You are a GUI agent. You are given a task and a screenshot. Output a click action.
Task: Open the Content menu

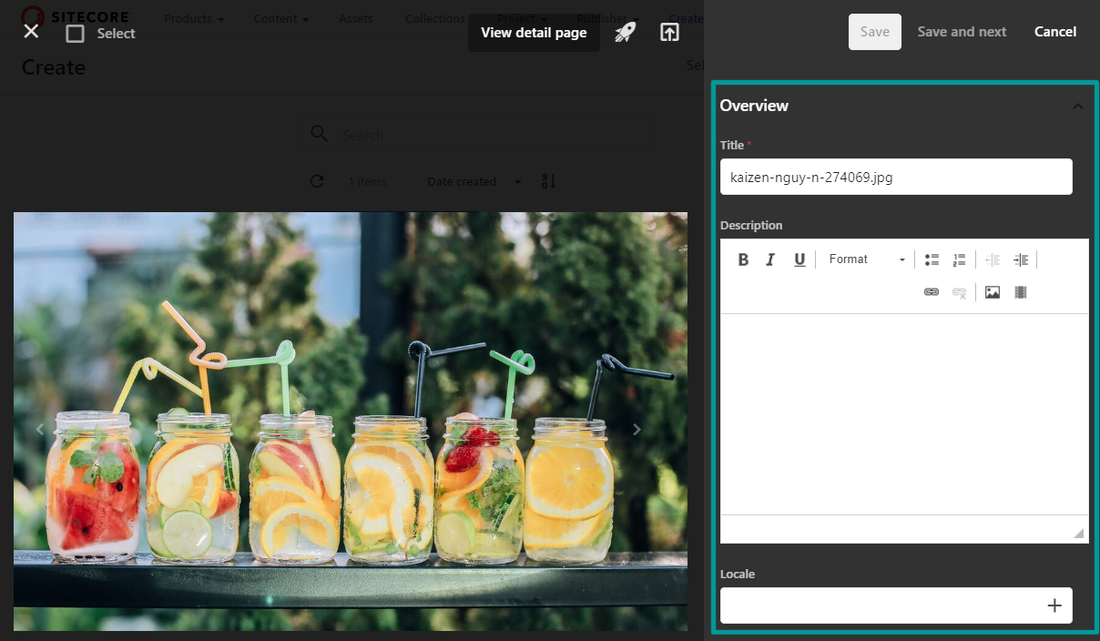(281, 19)
